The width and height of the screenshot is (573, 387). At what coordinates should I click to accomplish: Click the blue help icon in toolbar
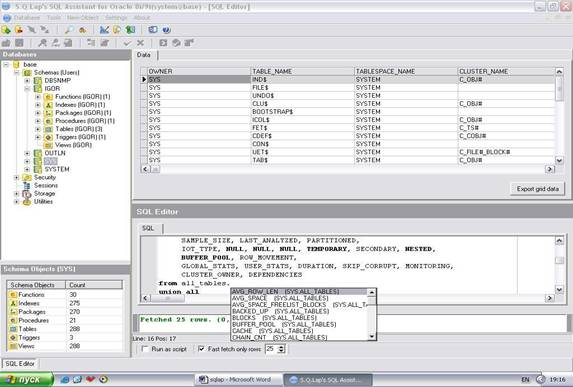point(166,30)
